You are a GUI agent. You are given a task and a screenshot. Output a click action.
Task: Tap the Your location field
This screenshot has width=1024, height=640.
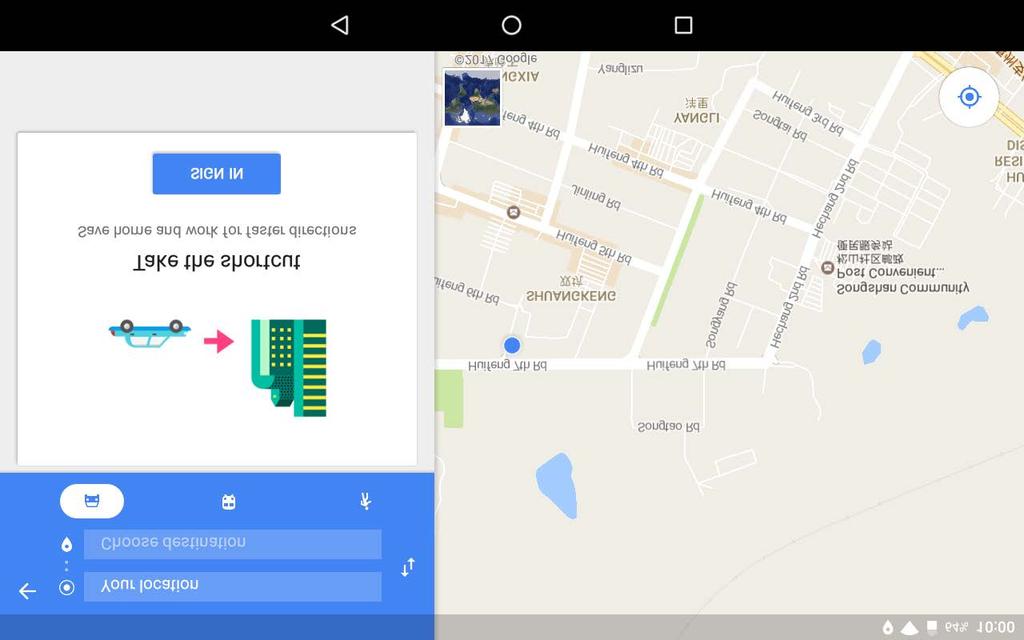(232, 586)
